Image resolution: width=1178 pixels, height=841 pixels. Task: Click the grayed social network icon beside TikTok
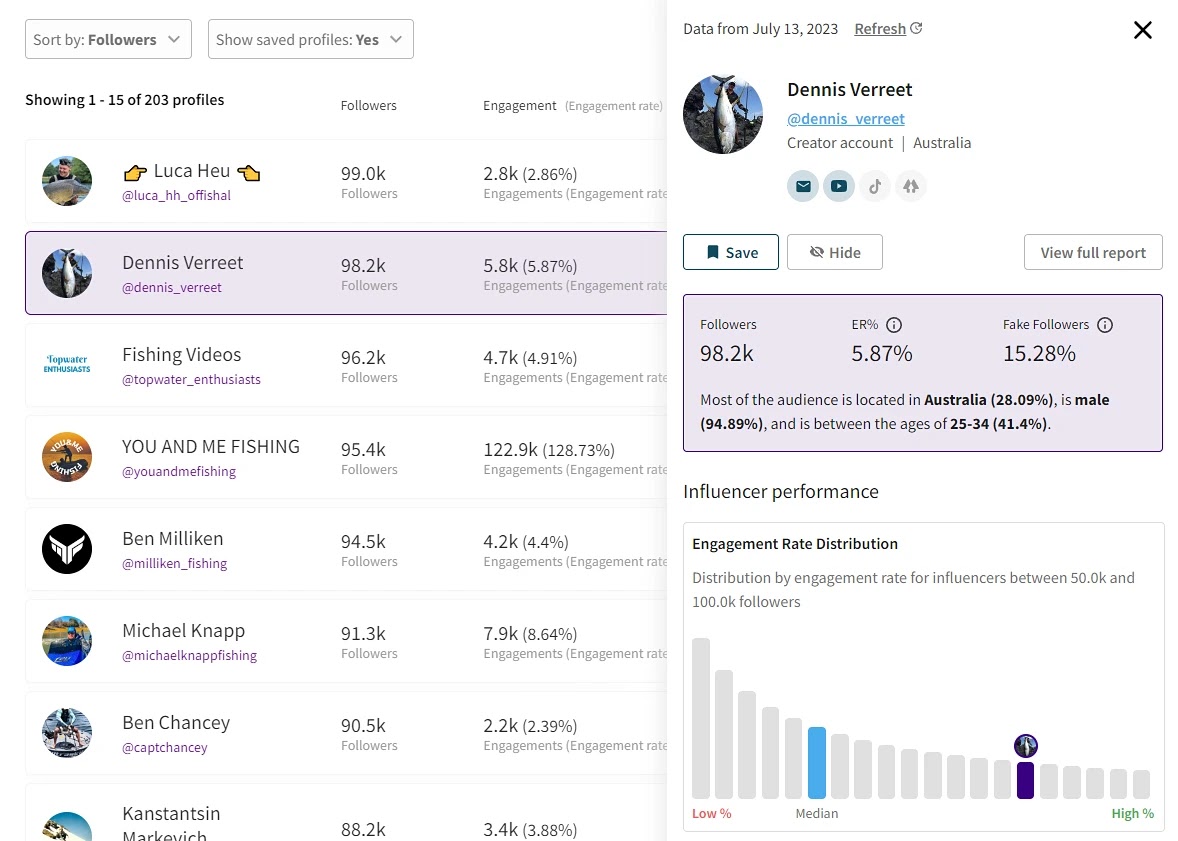pos(911,186)
